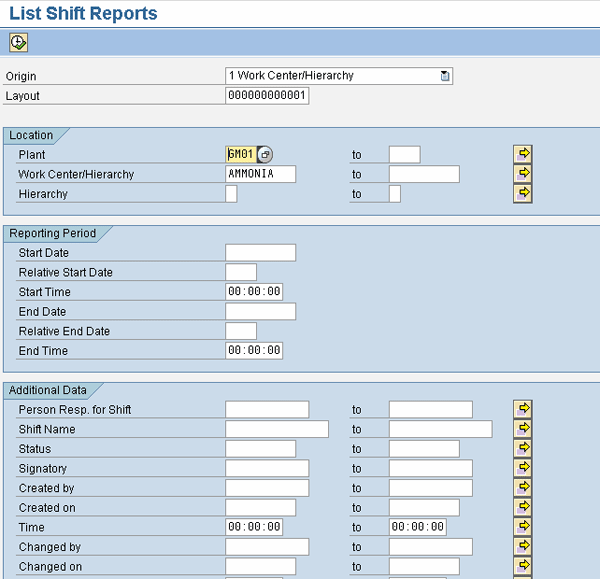Click multiple selection arrow for Status
The image size is (600, 579).
pos(522,448)
